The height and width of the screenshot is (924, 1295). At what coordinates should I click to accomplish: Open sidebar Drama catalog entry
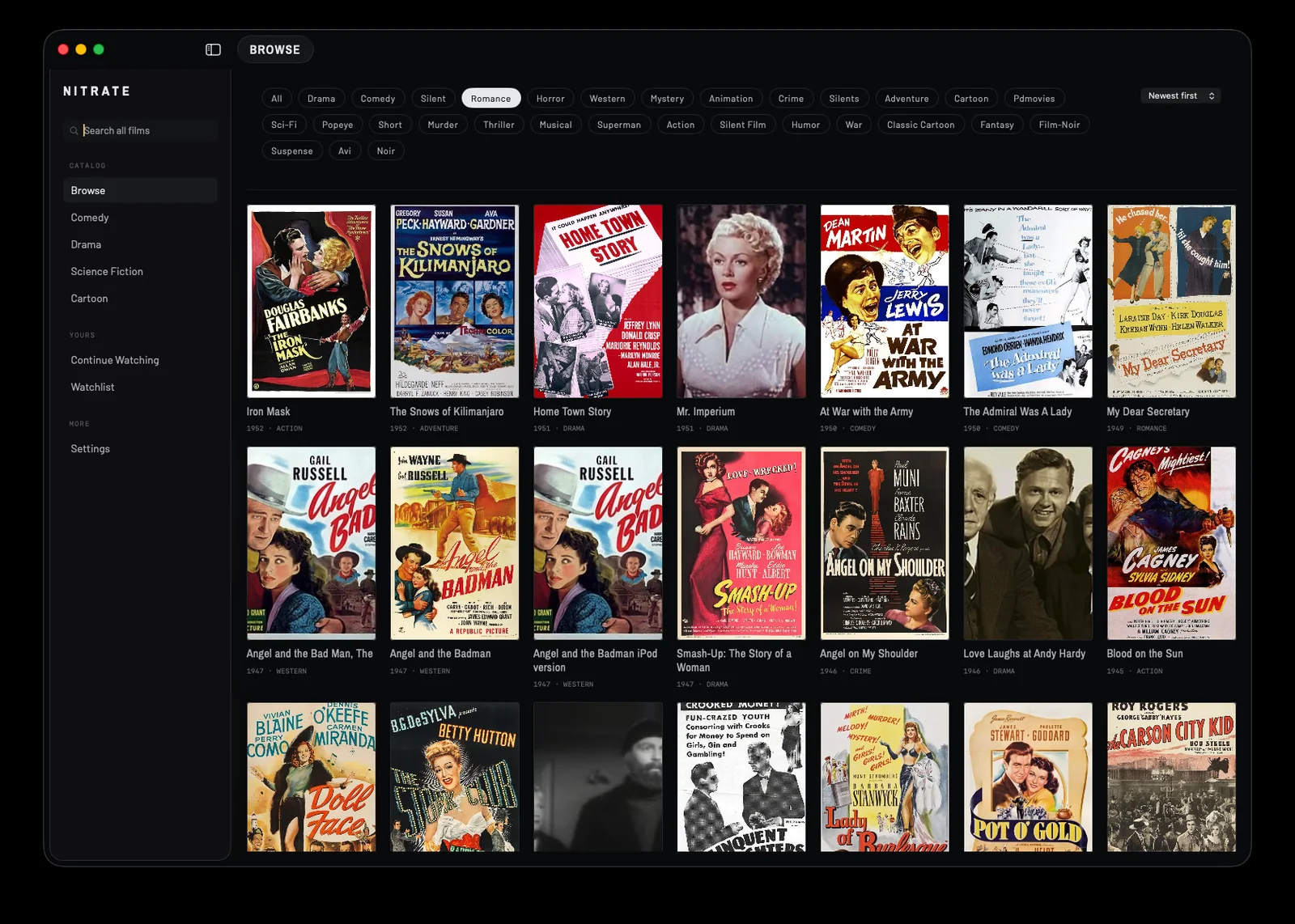pos(140,244)
